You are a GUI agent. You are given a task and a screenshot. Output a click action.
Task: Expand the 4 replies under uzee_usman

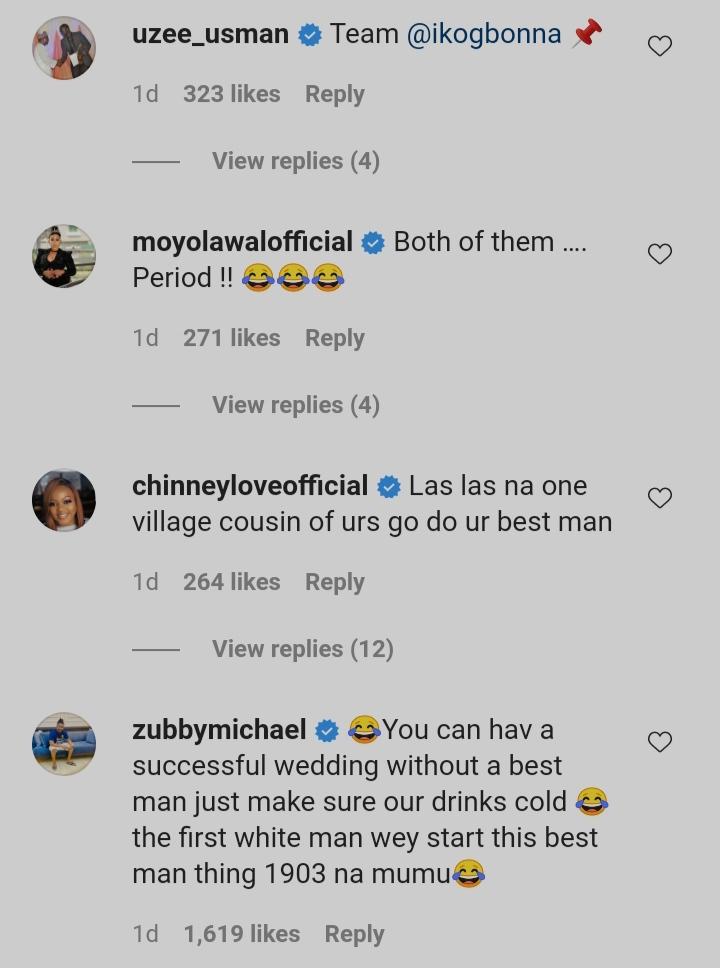coord(295,161)
